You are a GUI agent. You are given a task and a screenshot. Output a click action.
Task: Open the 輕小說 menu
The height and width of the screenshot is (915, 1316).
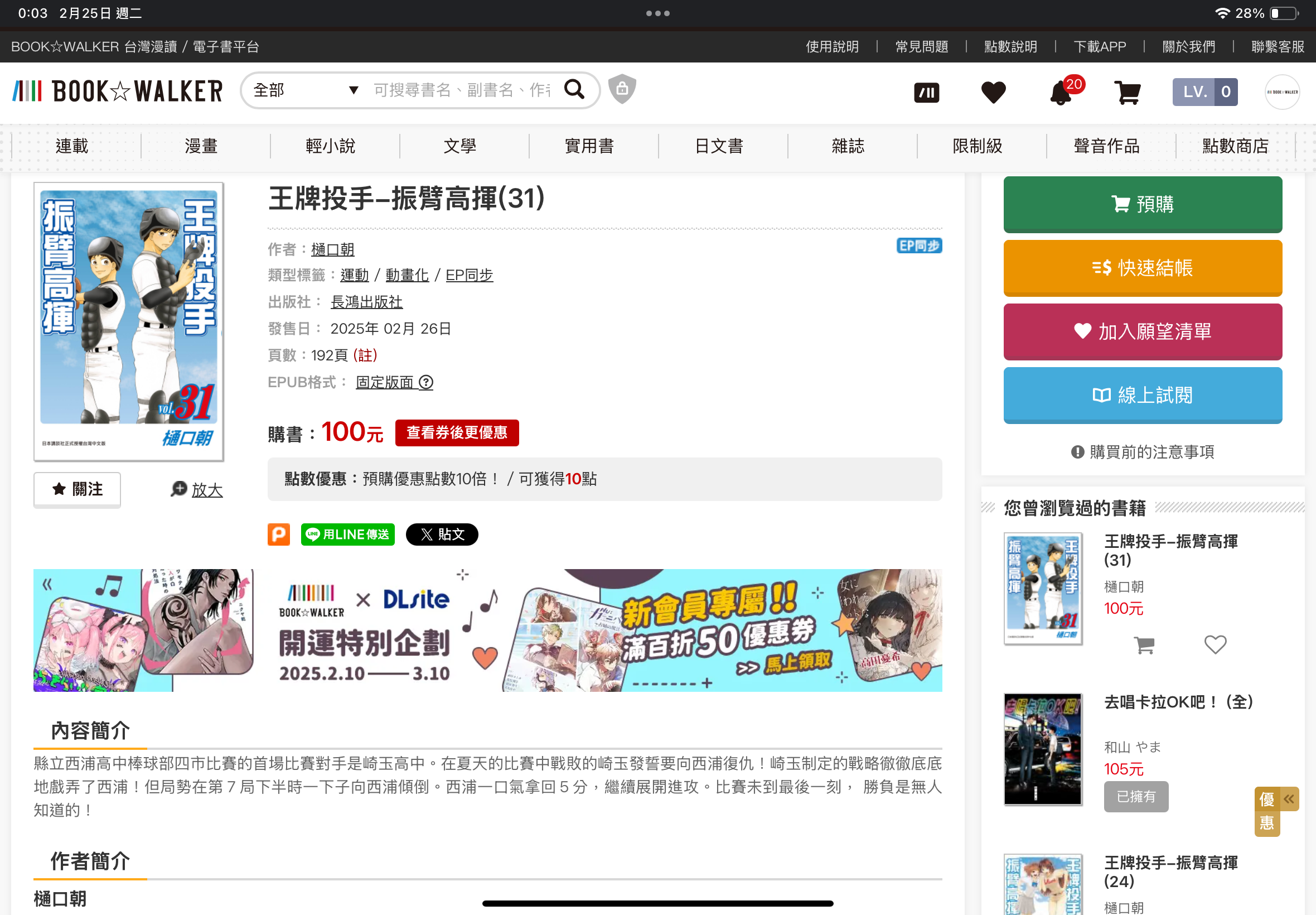click(x=330, y=146)
